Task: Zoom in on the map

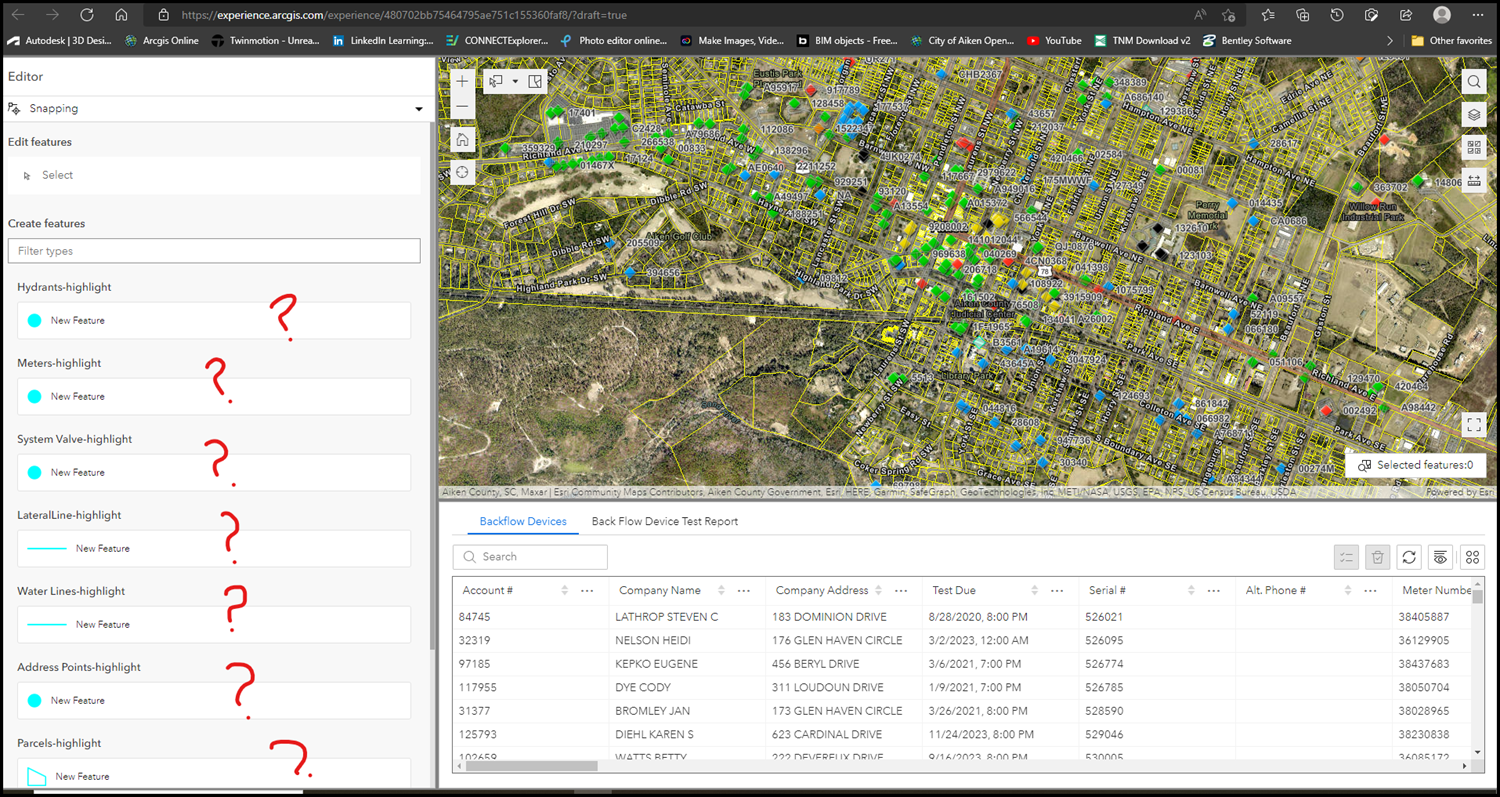Action: (x=462, y=81)
